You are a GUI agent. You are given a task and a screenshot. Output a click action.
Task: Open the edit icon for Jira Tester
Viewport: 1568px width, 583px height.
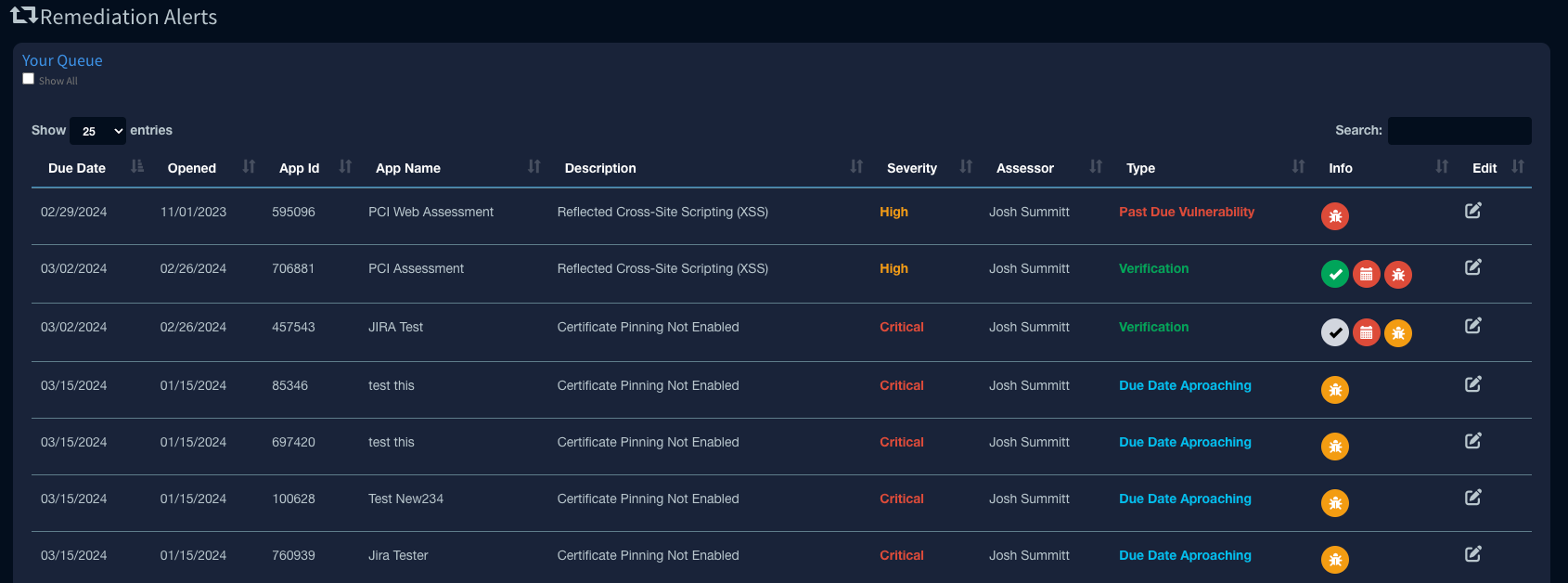click(x=1472, y=554)
